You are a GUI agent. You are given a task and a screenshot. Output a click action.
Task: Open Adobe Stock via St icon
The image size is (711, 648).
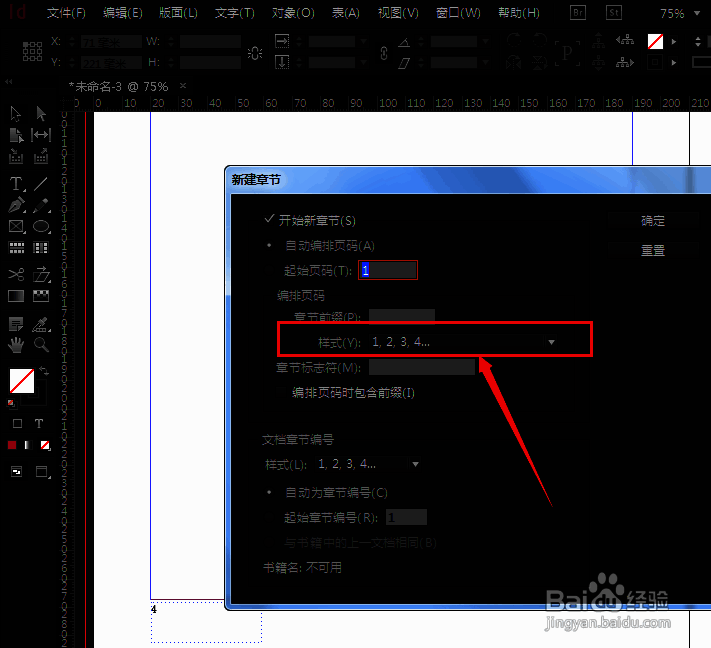[x=614, y=13]
